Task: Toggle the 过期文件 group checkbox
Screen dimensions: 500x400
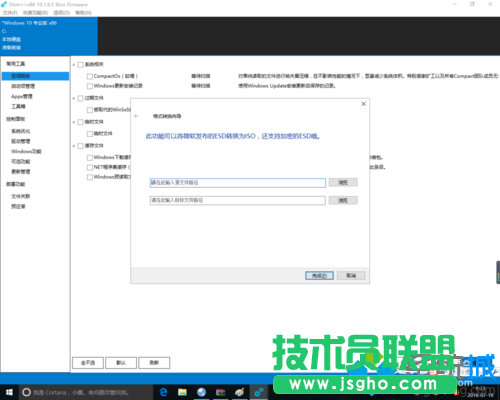Action: pos(80,98)
